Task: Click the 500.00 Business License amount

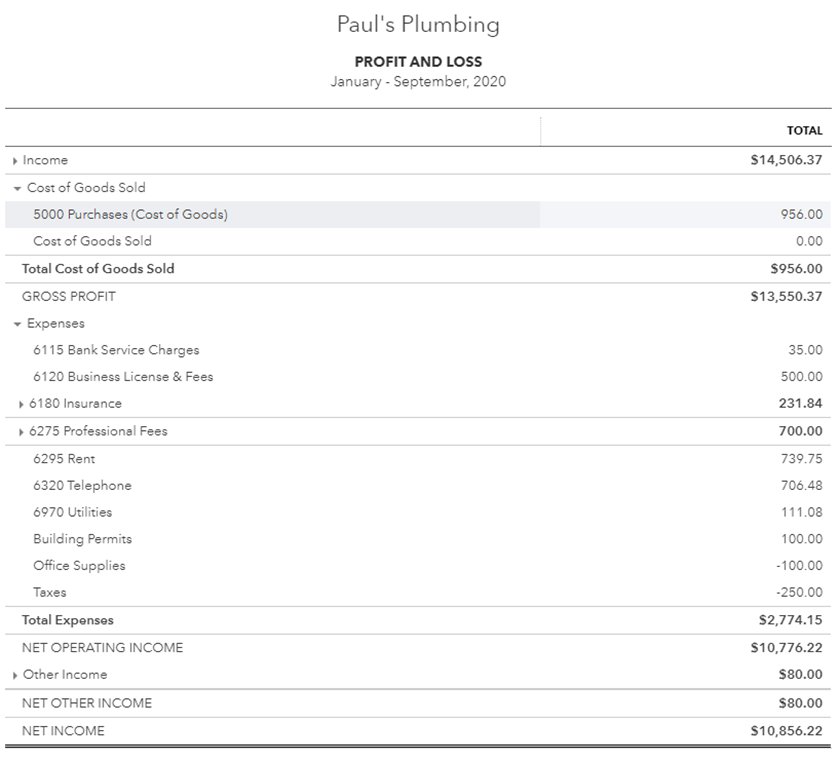Action: coord(802,377)
